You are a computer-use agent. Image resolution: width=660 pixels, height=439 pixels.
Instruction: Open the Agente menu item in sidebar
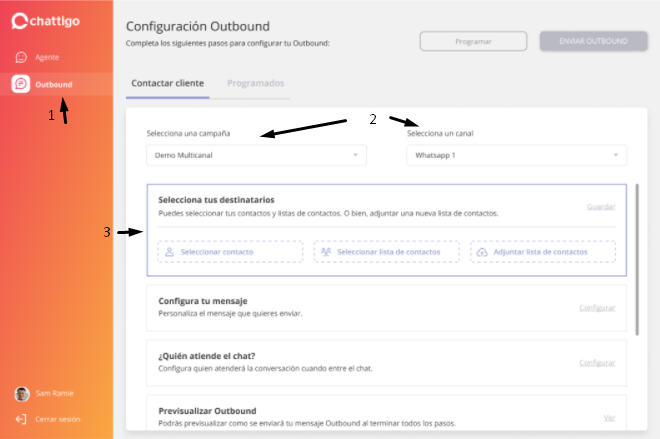pyautogui.click(x=47, y=57)
